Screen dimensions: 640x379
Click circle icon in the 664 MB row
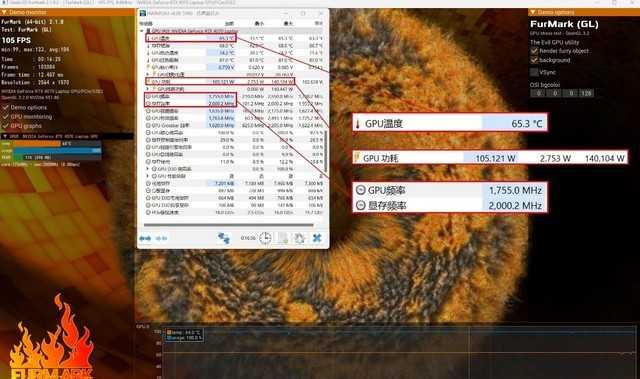[x=148, y=198]
